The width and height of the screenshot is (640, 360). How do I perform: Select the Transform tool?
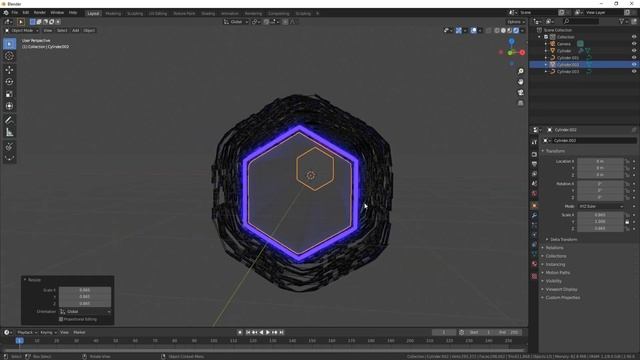point(9,106)
